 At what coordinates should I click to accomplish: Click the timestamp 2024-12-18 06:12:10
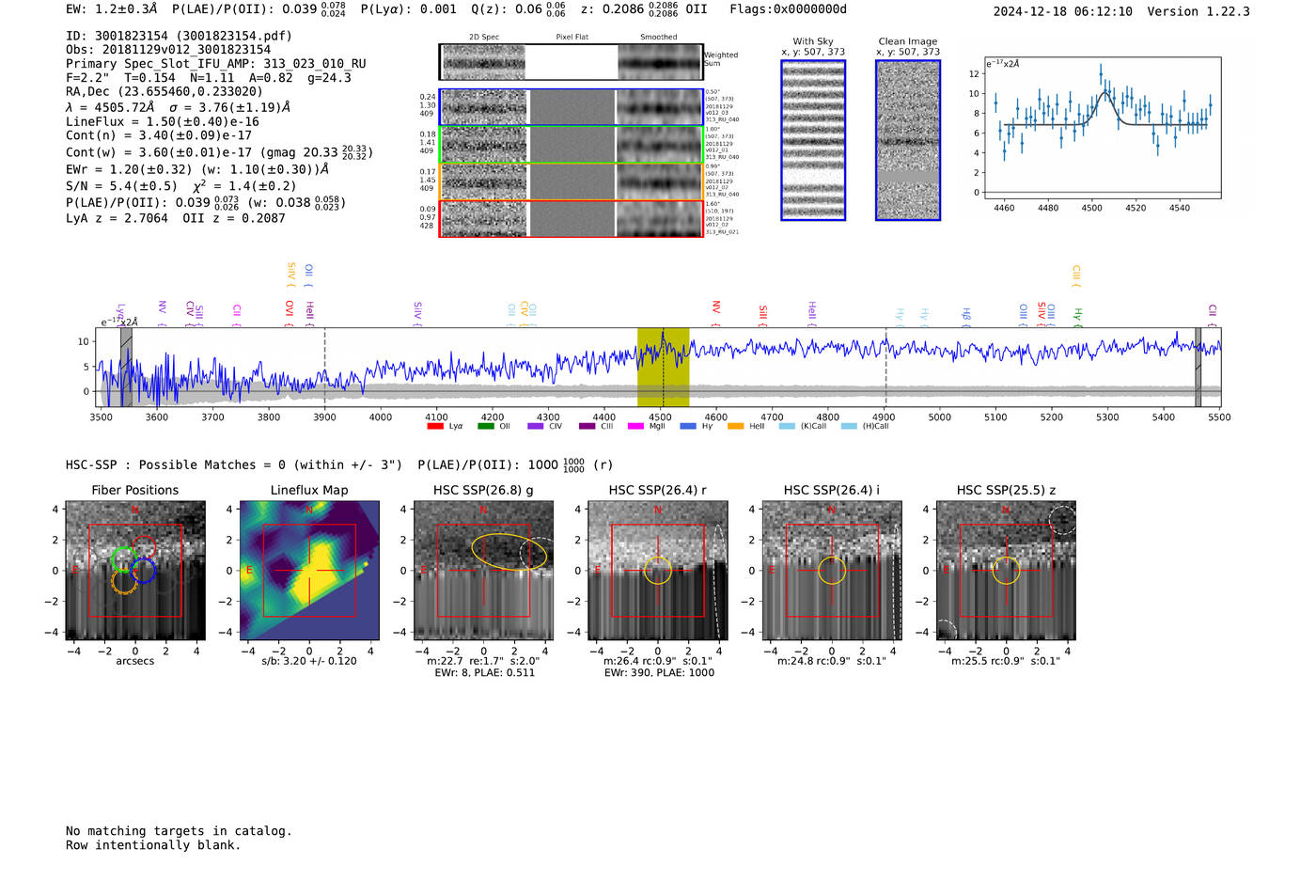[1063, 11]
